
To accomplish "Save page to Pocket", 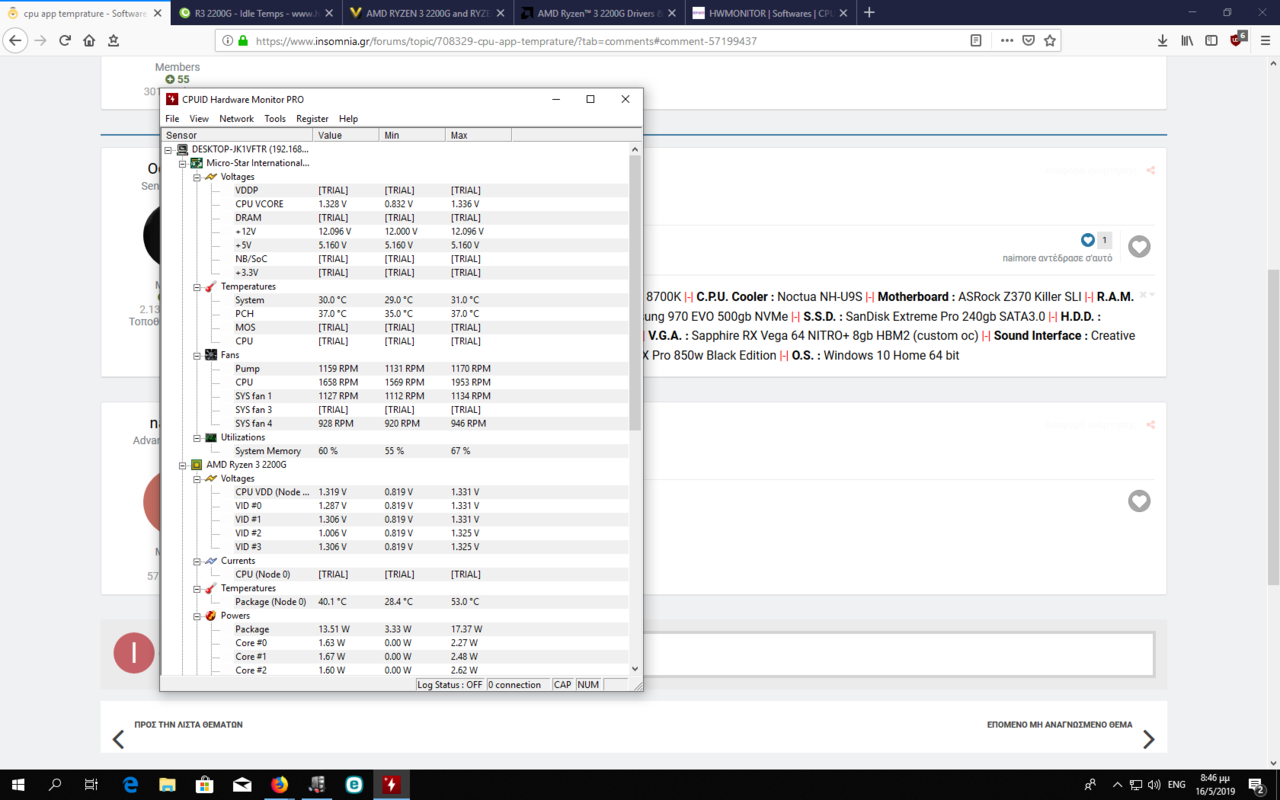I will point(1028,41).
